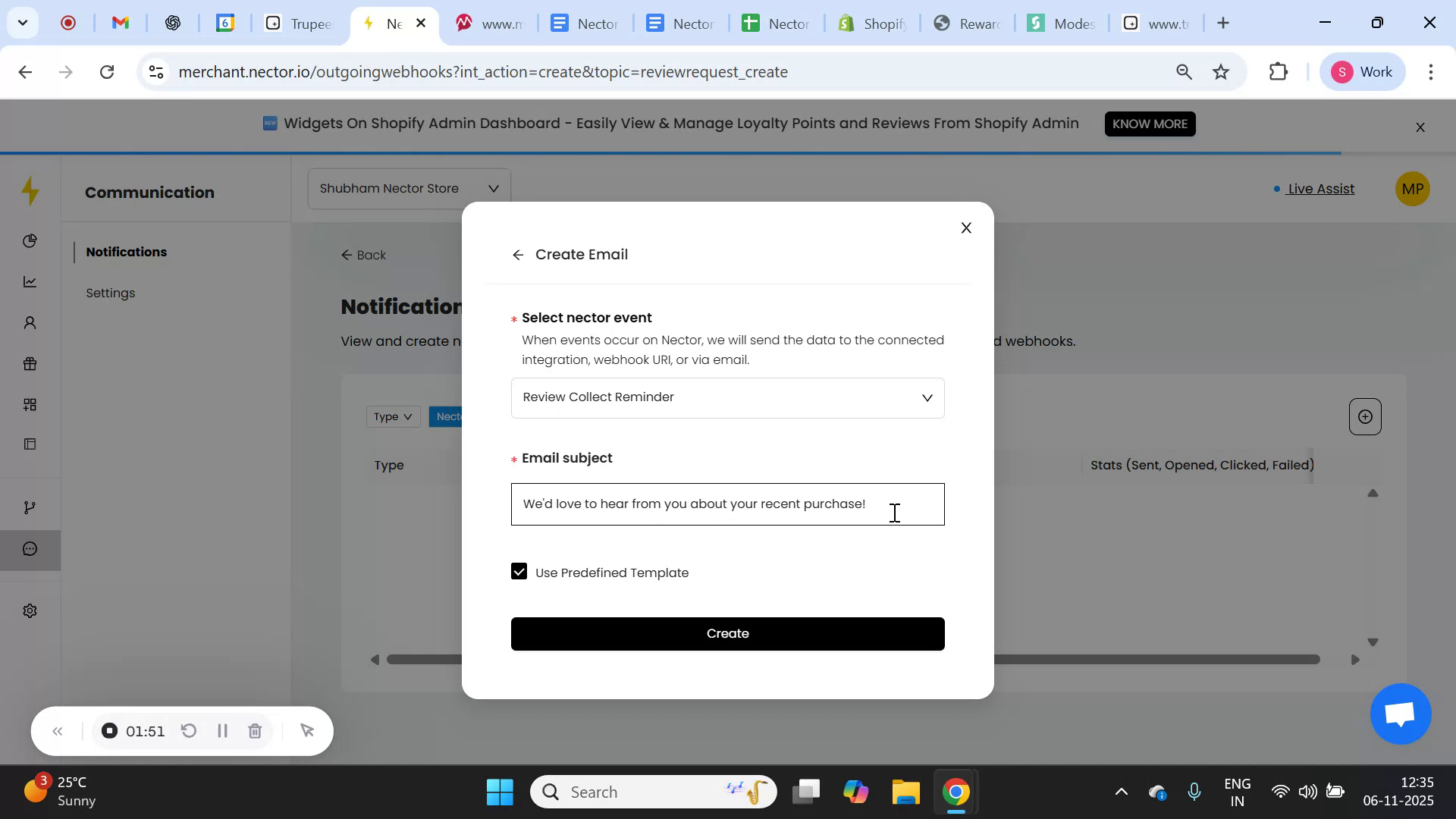This screenshot has width=1456, height=819.
Task: Open the pie chart analytics icon
Action: [x=30, y=240]
